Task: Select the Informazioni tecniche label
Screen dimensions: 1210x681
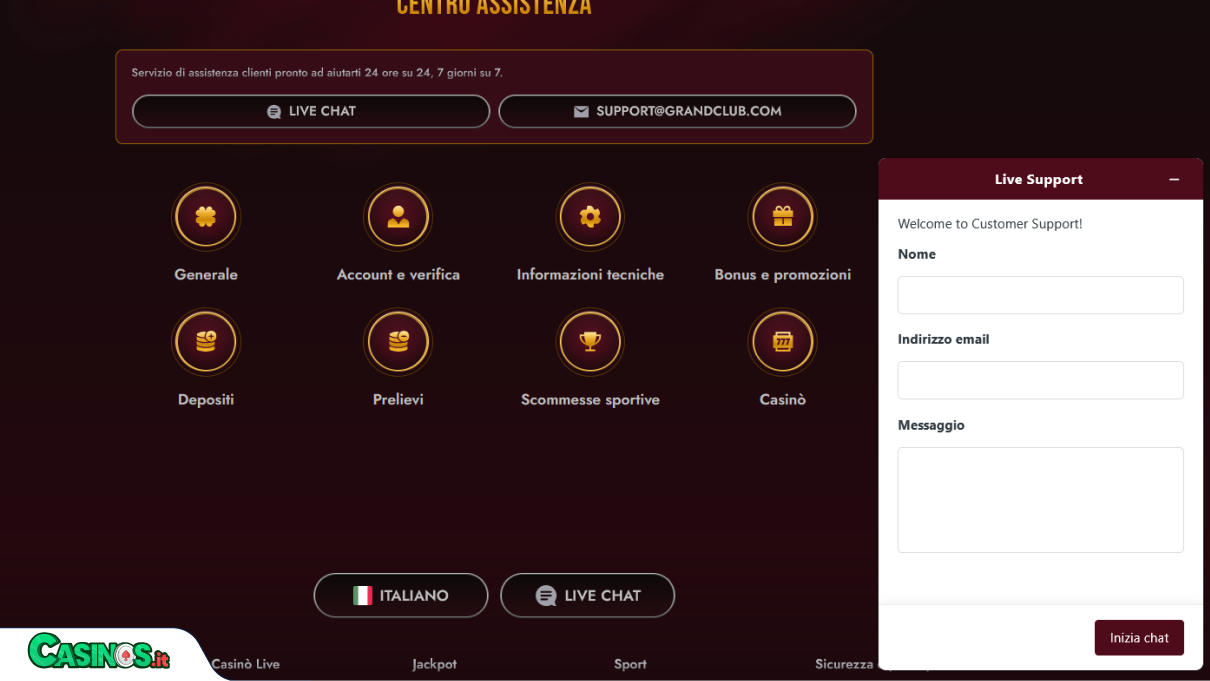Action: tap(590, 274)
